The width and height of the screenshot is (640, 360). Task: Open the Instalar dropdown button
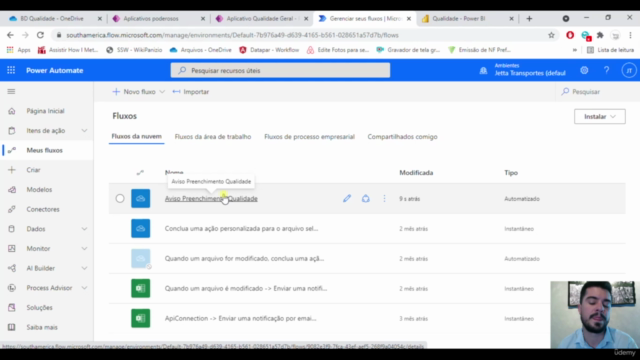click(x=600, y=116)
